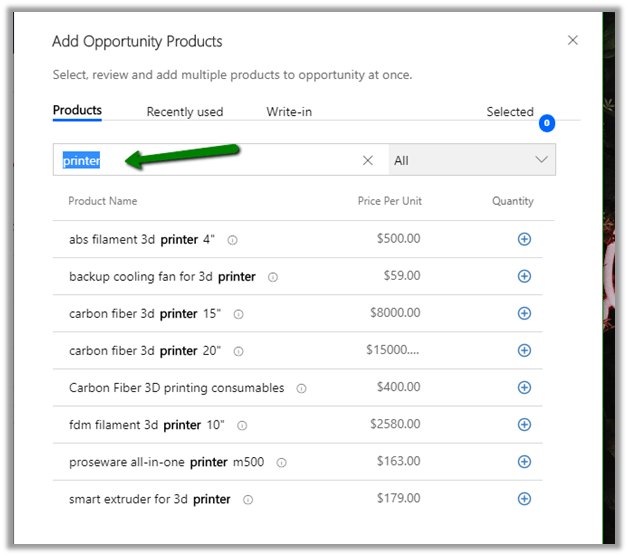This screenshot has width=628, height=556.
Task: Add carbon fiber 3d printer 20" product
Action: [x=524, y=350]
